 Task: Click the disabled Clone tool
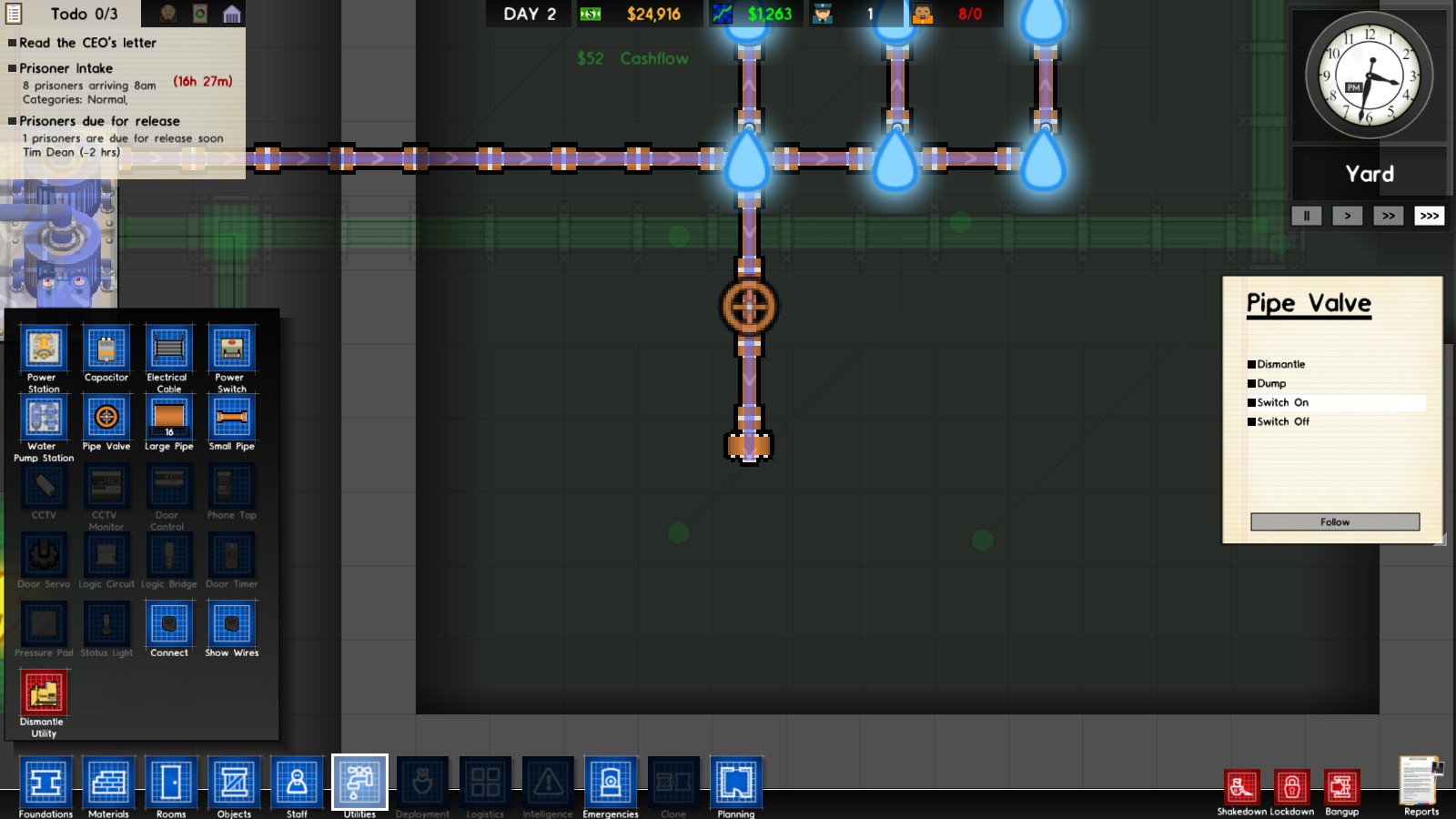click(x=673, y=782)
